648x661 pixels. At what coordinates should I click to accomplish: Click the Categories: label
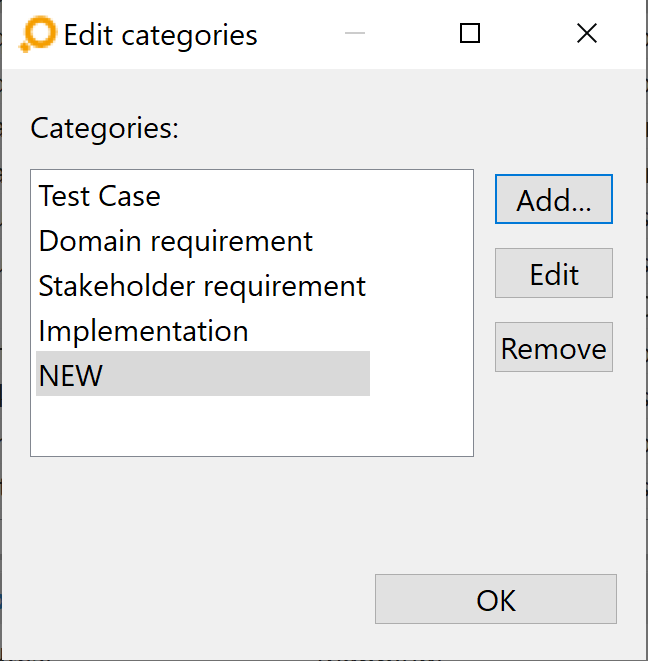[x=105, y=128]
